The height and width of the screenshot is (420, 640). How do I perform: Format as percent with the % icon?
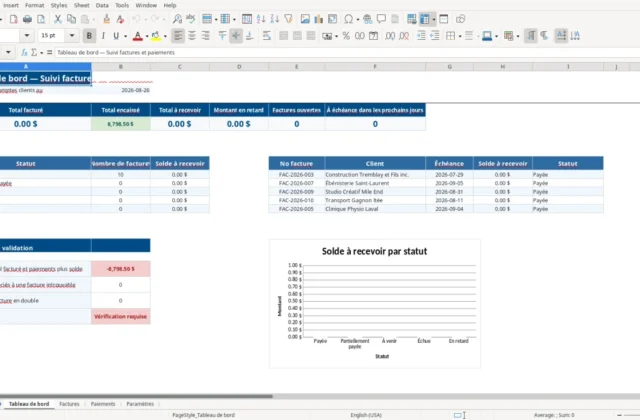pyautogui.click(x=346, y=36)
